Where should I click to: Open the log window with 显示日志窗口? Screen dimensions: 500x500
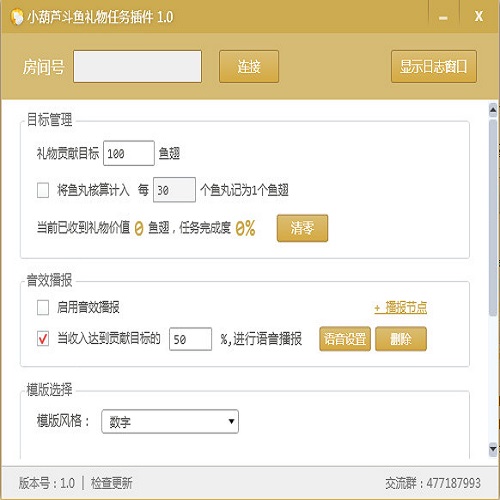pyautogui.click(x=434, y=66)
